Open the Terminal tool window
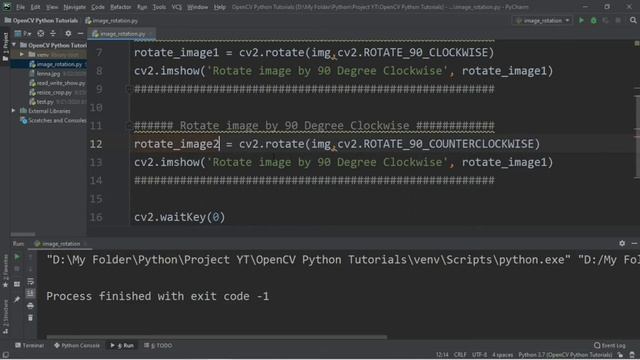Screen dimensions: 640x360 29,345
